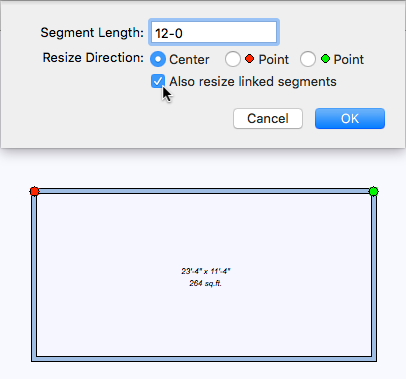Click the 264 sq.ft. area label
Screen dimensions: 406x379
tap(205, 283)
